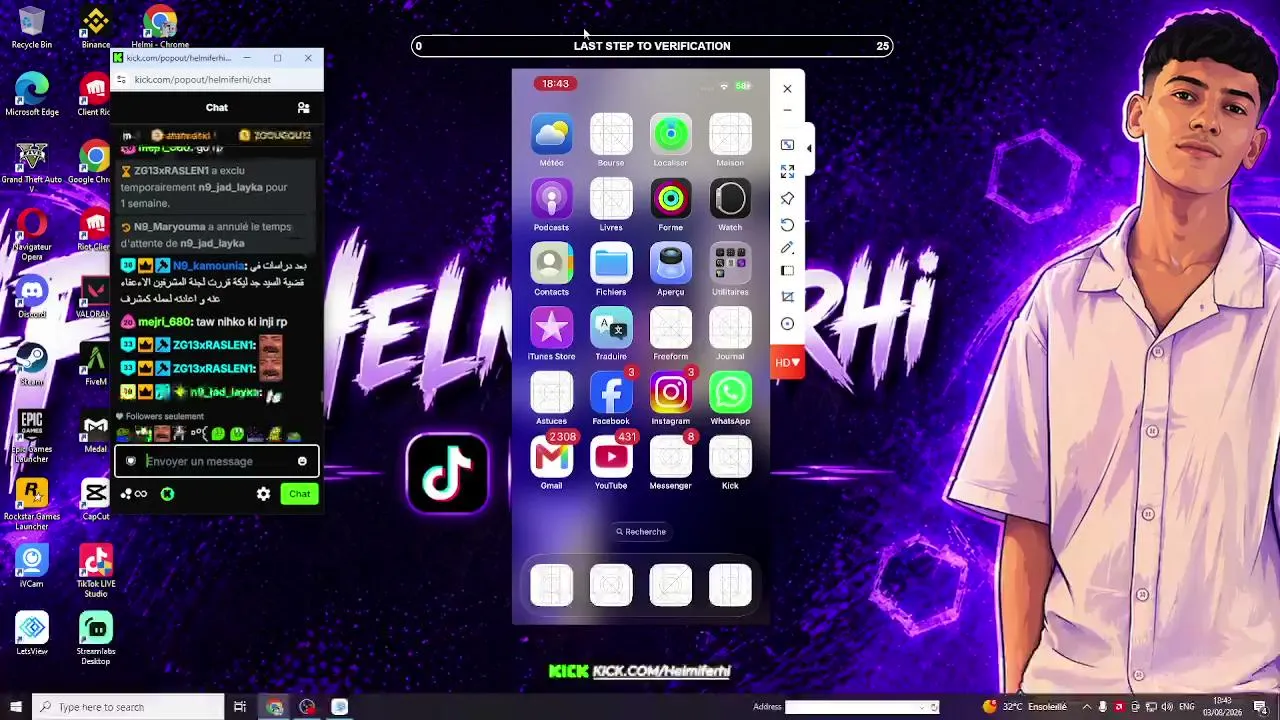Open the Discord desktop shortcut
This screenshot has height=720, width=1280.
click(x=32, y=297)
